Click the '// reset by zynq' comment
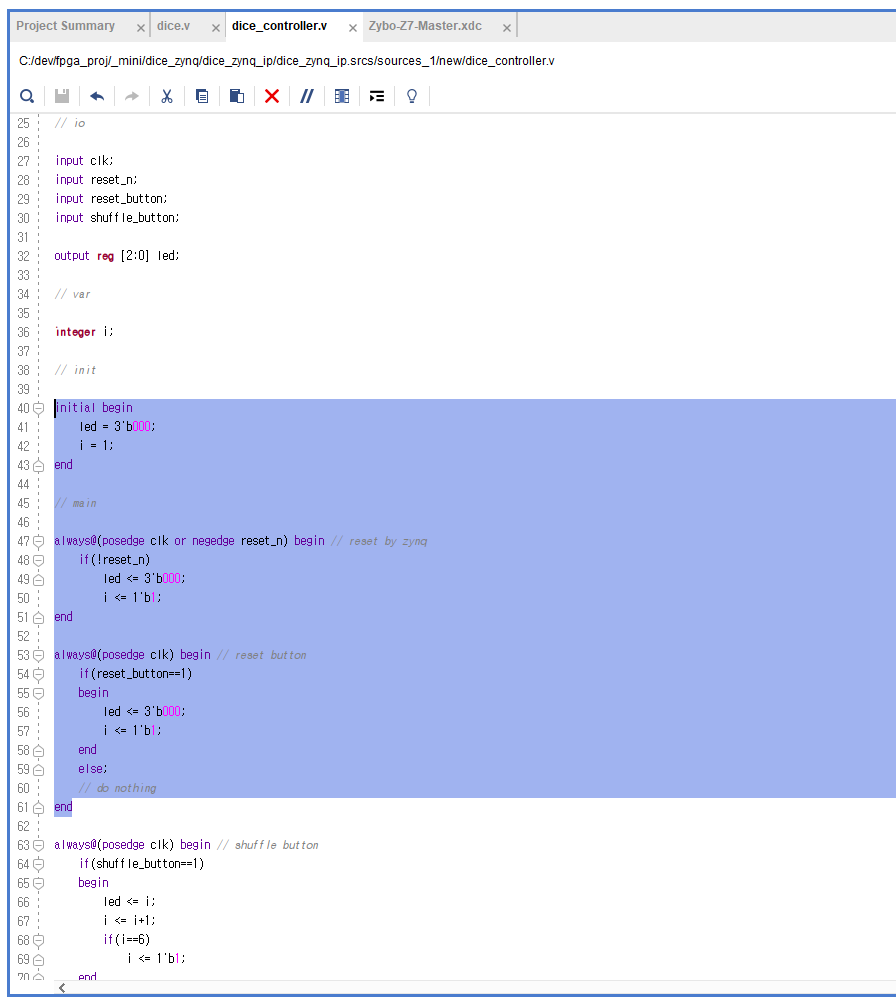 379,541
